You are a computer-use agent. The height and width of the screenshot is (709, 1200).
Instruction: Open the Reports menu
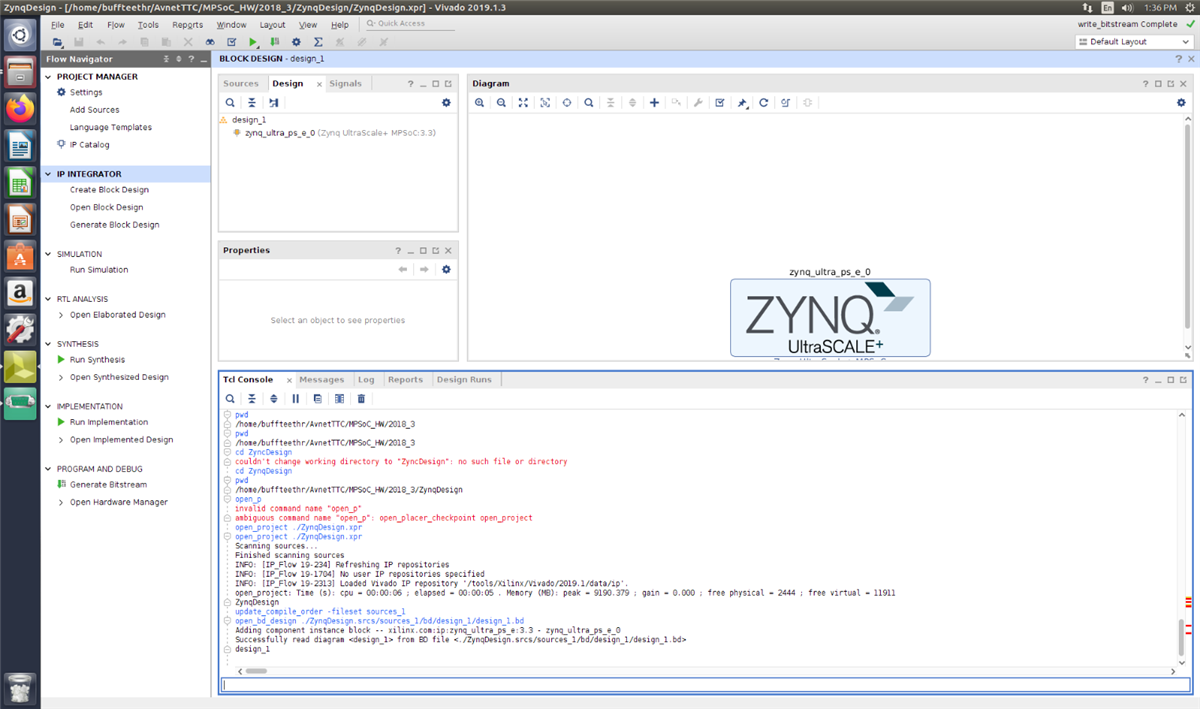[187, 24]
